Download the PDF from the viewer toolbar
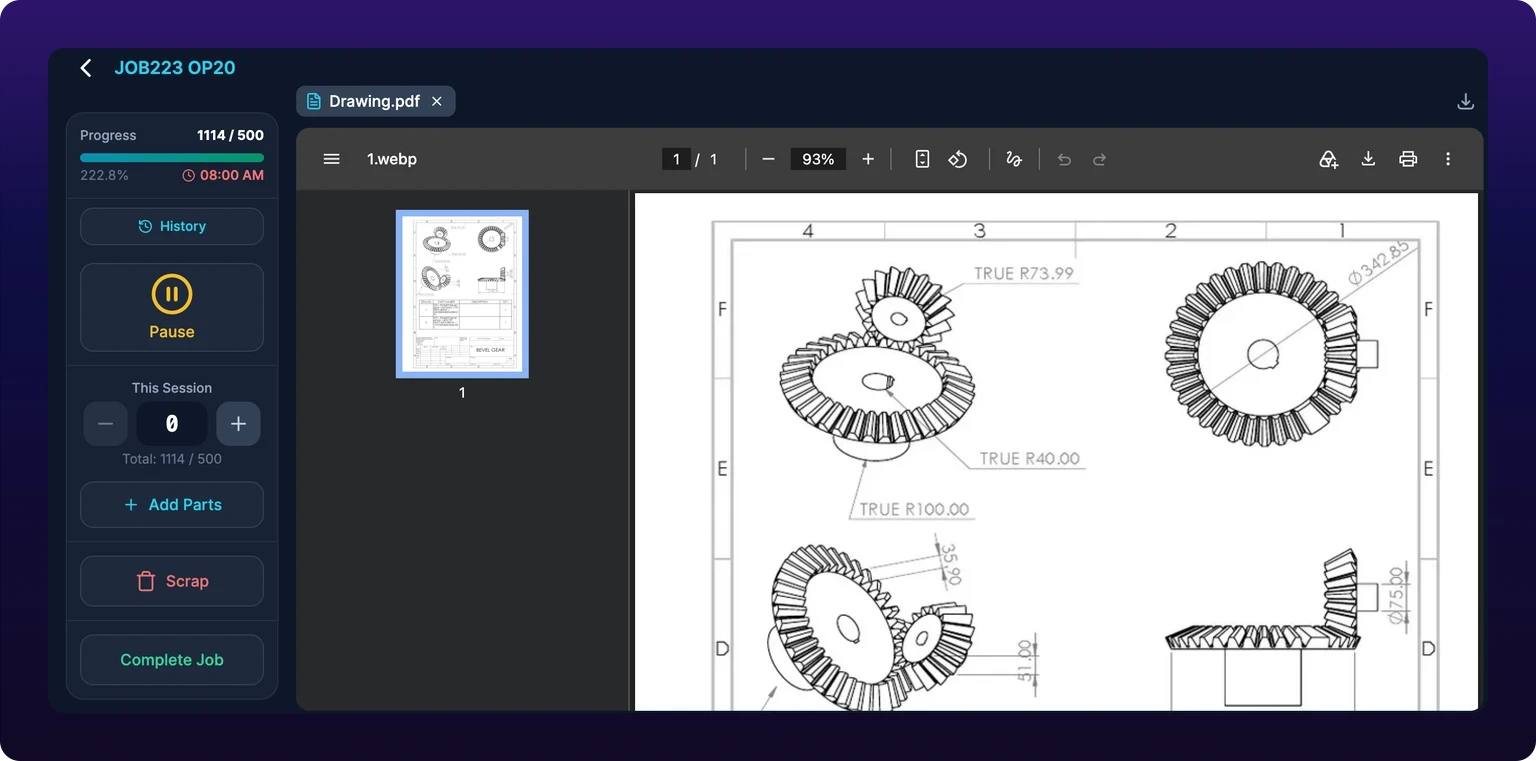 [x=1368, y=159]
